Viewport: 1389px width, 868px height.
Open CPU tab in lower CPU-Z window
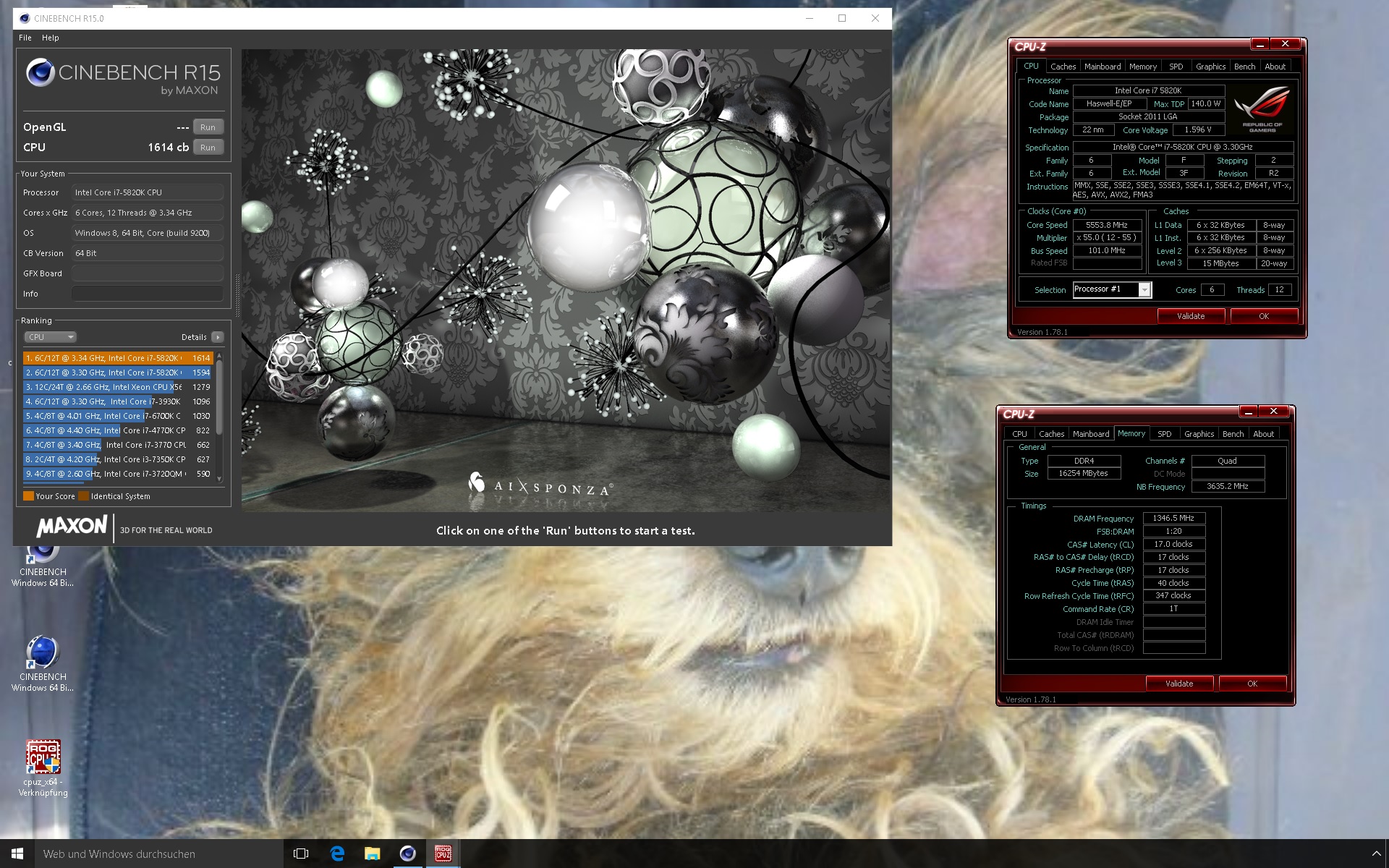tap(1019, 434)
